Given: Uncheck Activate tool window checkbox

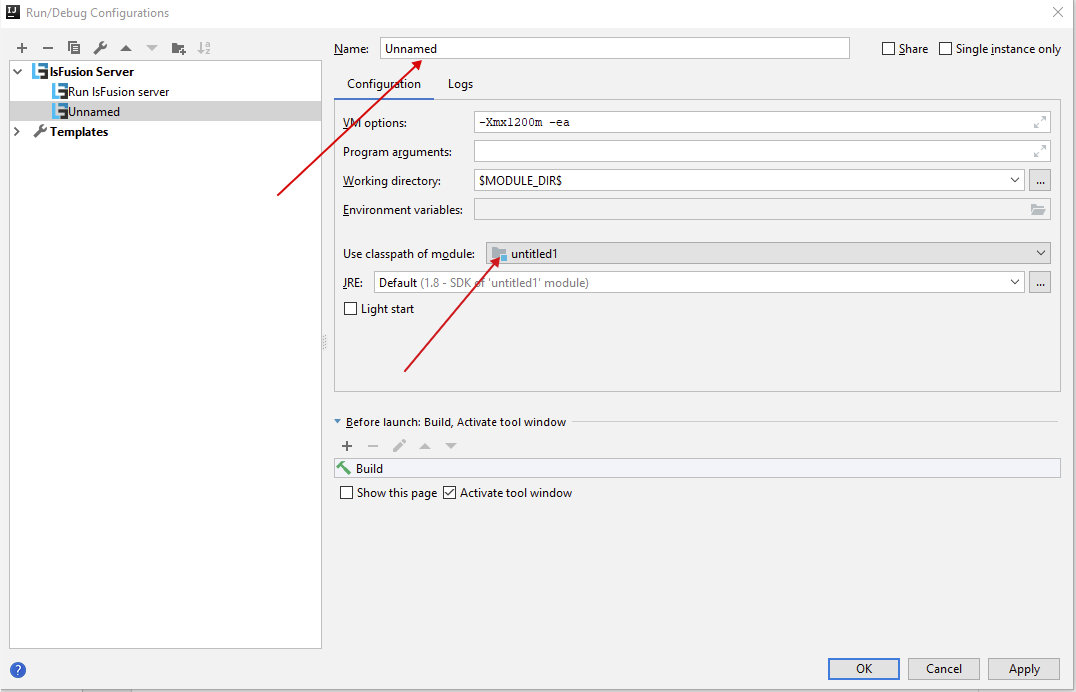Looking at the screenshot, I should [449, 493].
